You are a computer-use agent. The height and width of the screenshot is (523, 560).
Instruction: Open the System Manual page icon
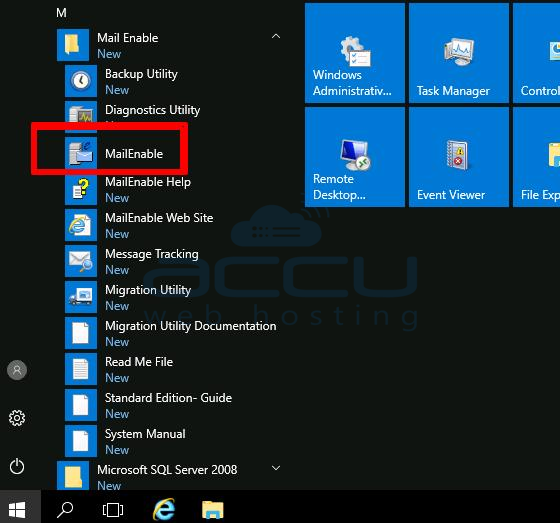click(x=81, y=441)
